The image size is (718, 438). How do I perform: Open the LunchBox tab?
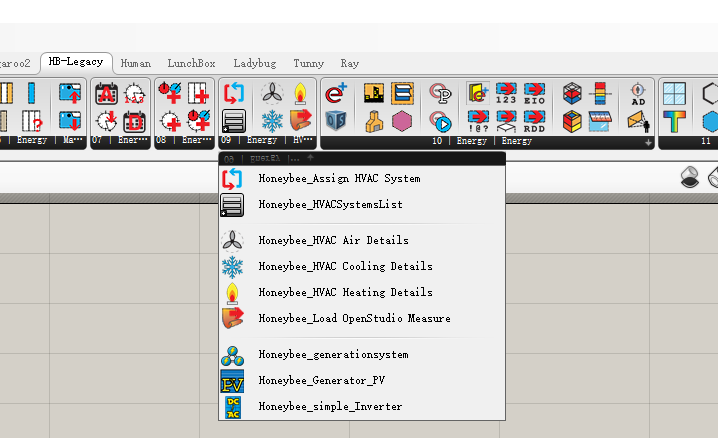(191, 63)
